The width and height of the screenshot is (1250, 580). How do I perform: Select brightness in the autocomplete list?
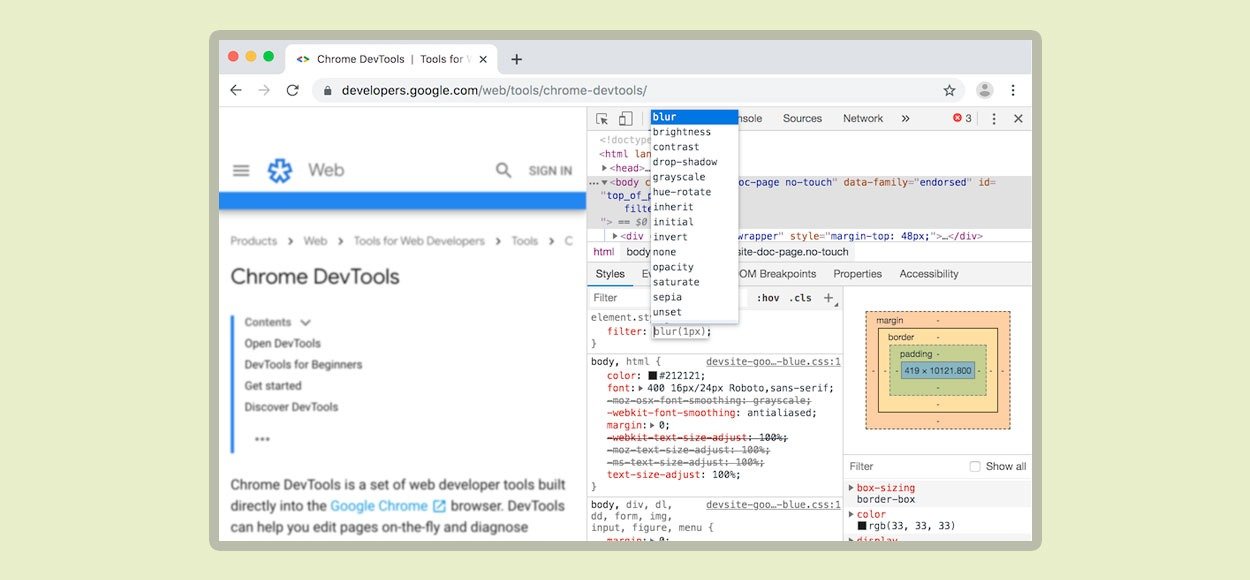(x=694, y=132)
